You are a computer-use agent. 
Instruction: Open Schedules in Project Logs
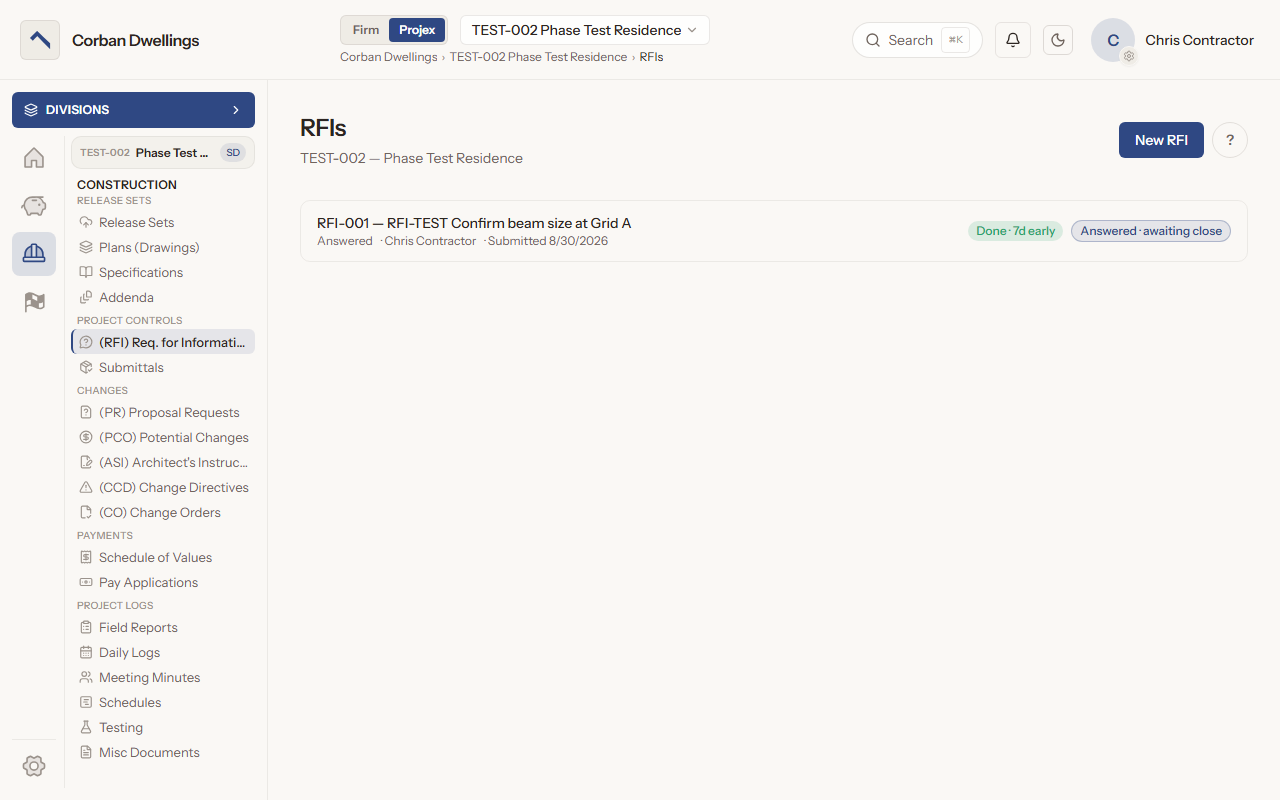click(x=163, y=702)
